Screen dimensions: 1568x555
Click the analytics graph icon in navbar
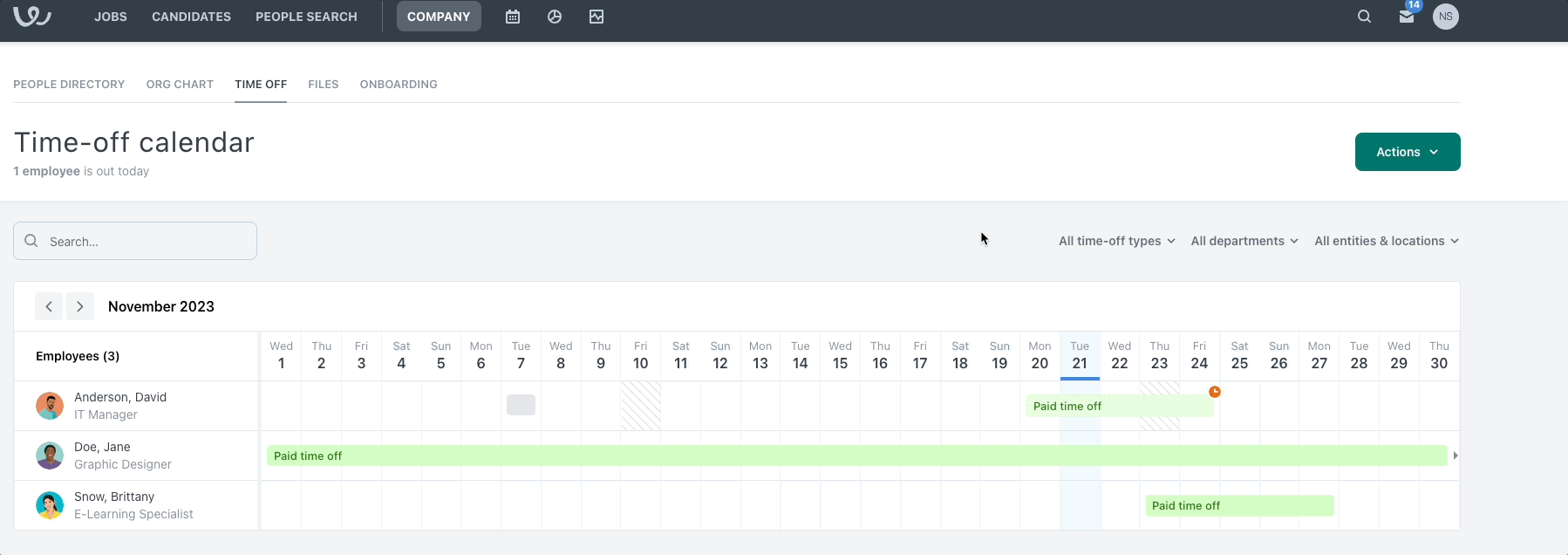pyautogui.click(x=597, y=17)
